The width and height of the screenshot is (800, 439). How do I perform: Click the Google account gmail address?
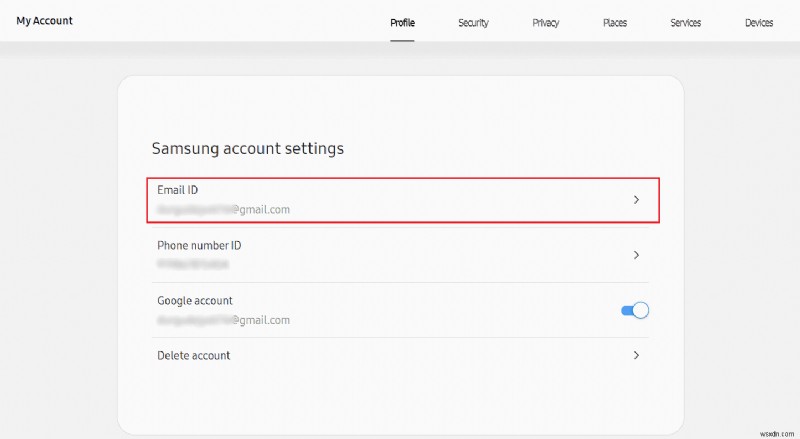click(x=223, y=320)
